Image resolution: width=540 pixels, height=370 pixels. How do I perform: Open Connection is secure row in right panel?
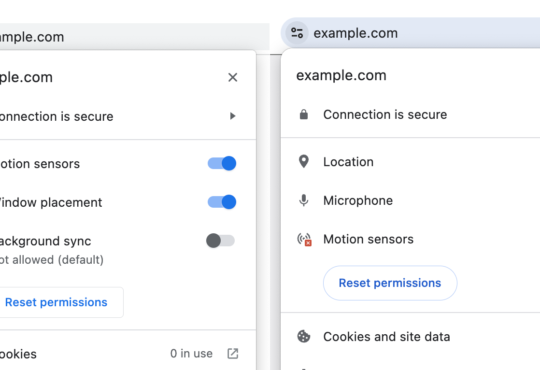point(411,114)
